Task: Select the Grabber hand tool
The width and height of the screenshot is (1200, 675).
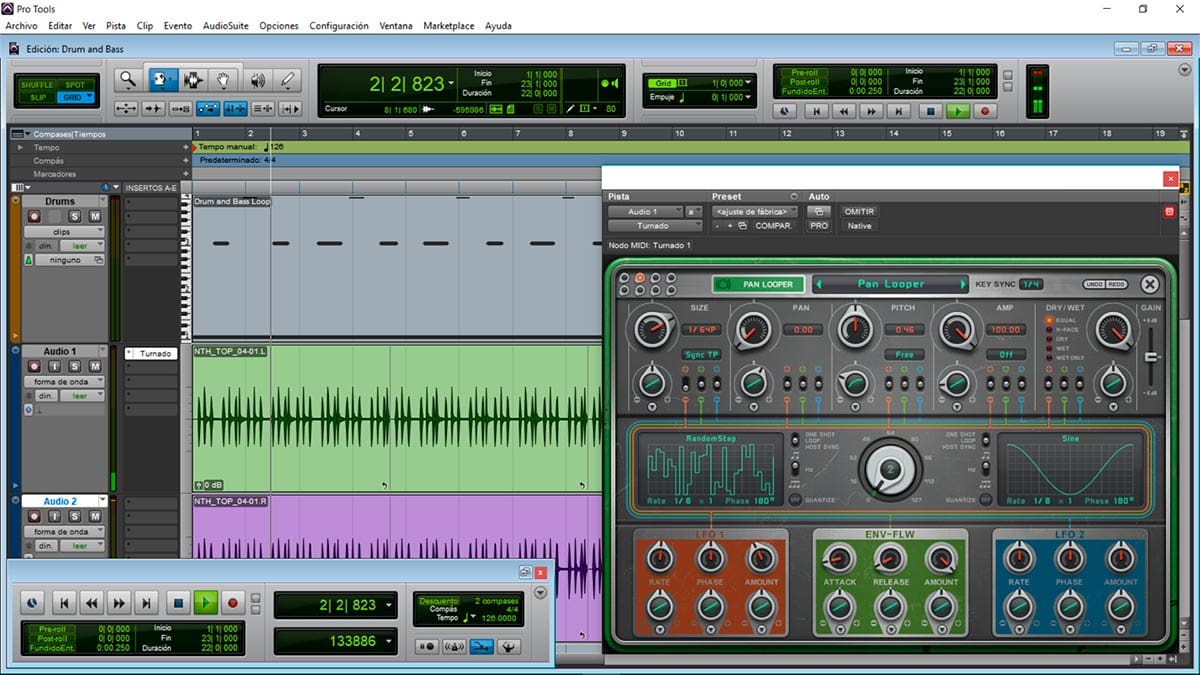Action: coord(224,80)
